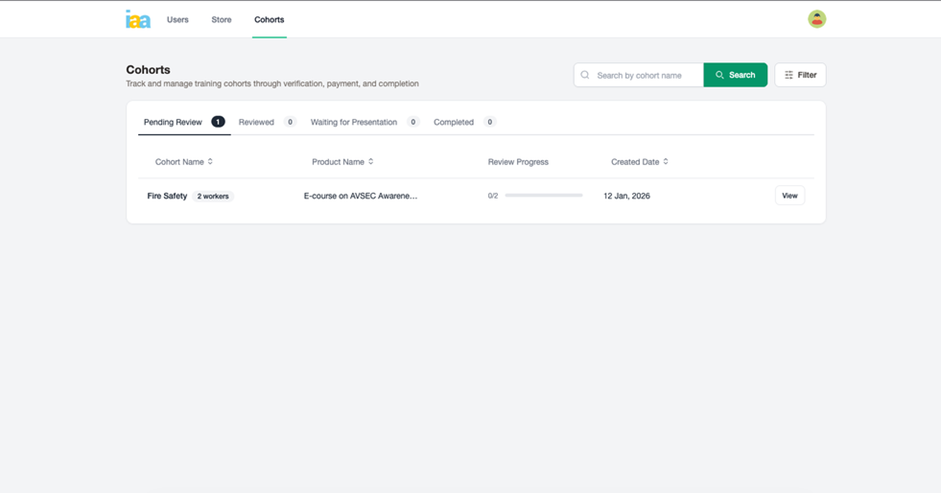Open the Filter options button

point(800,75)
